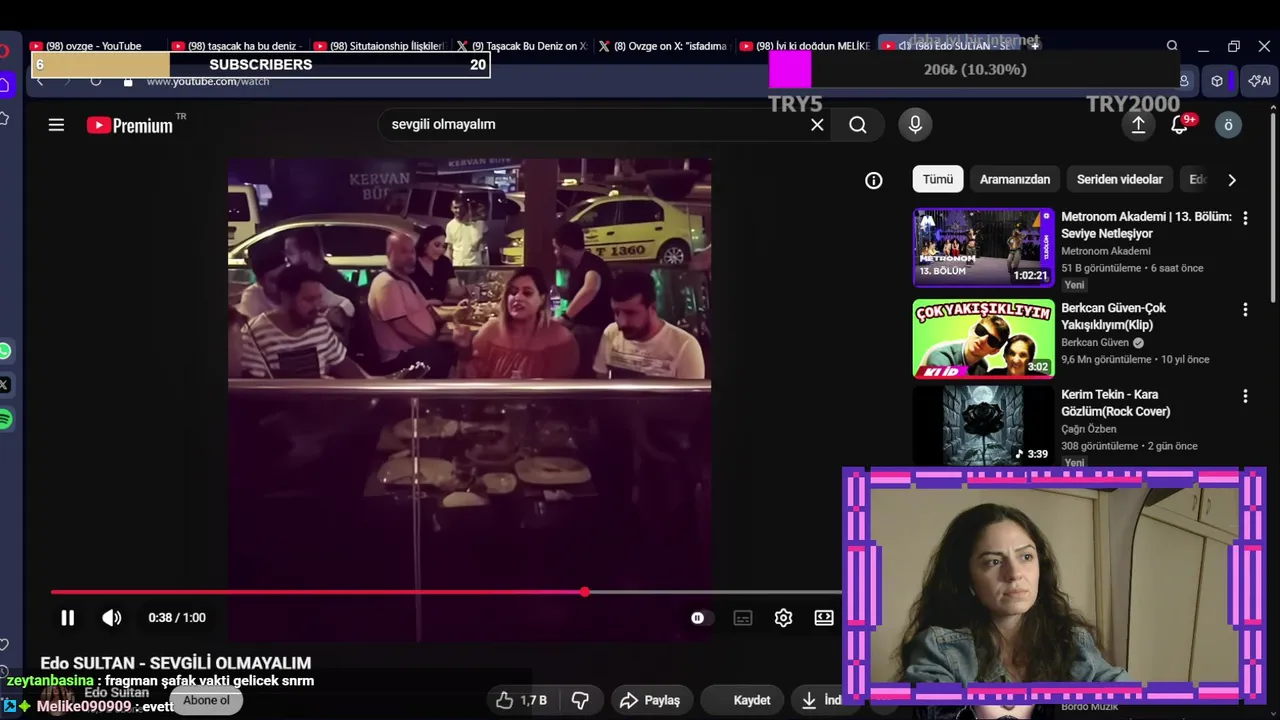Switch to '(98) taşacak ha bu deniz' tab
Screen dimensions: 1280x720
237,46
